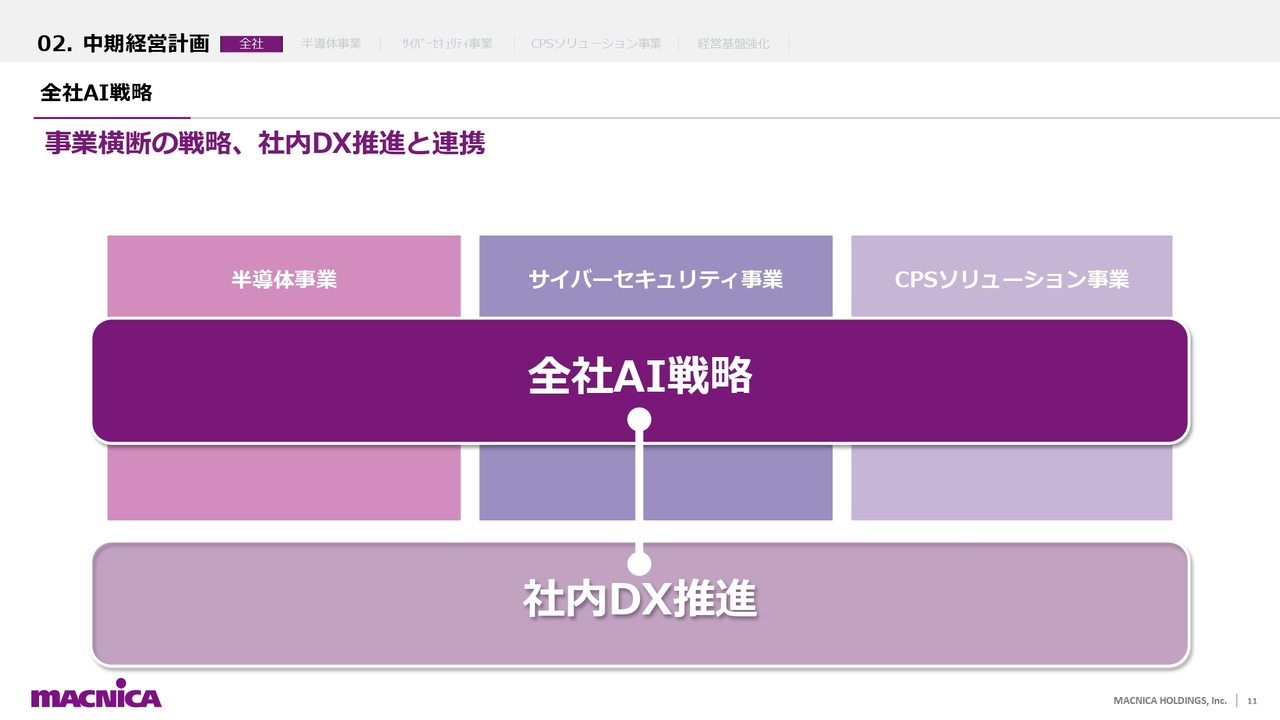The width and height of the screenshot is (1280, 720).
Task: Select the pink 半導体事業 box label
Action: (284, 280)
